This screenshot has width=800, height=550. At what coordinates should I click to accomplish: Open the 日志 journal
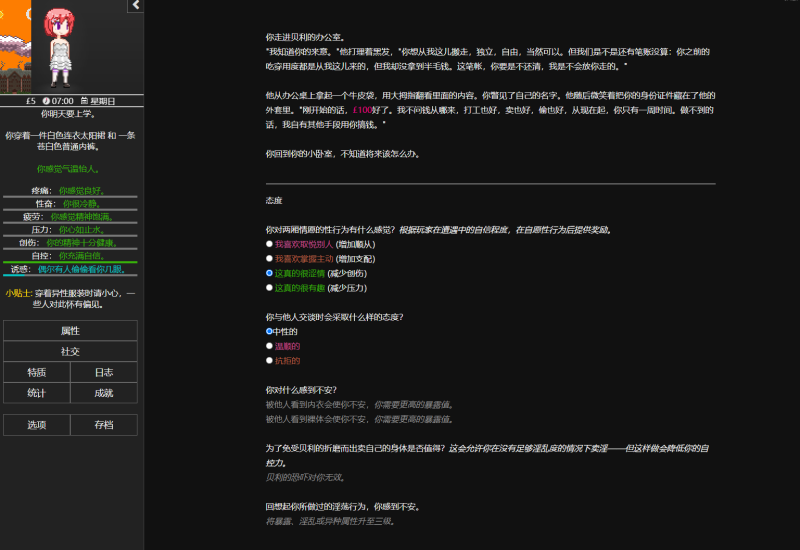coord(104,372)
